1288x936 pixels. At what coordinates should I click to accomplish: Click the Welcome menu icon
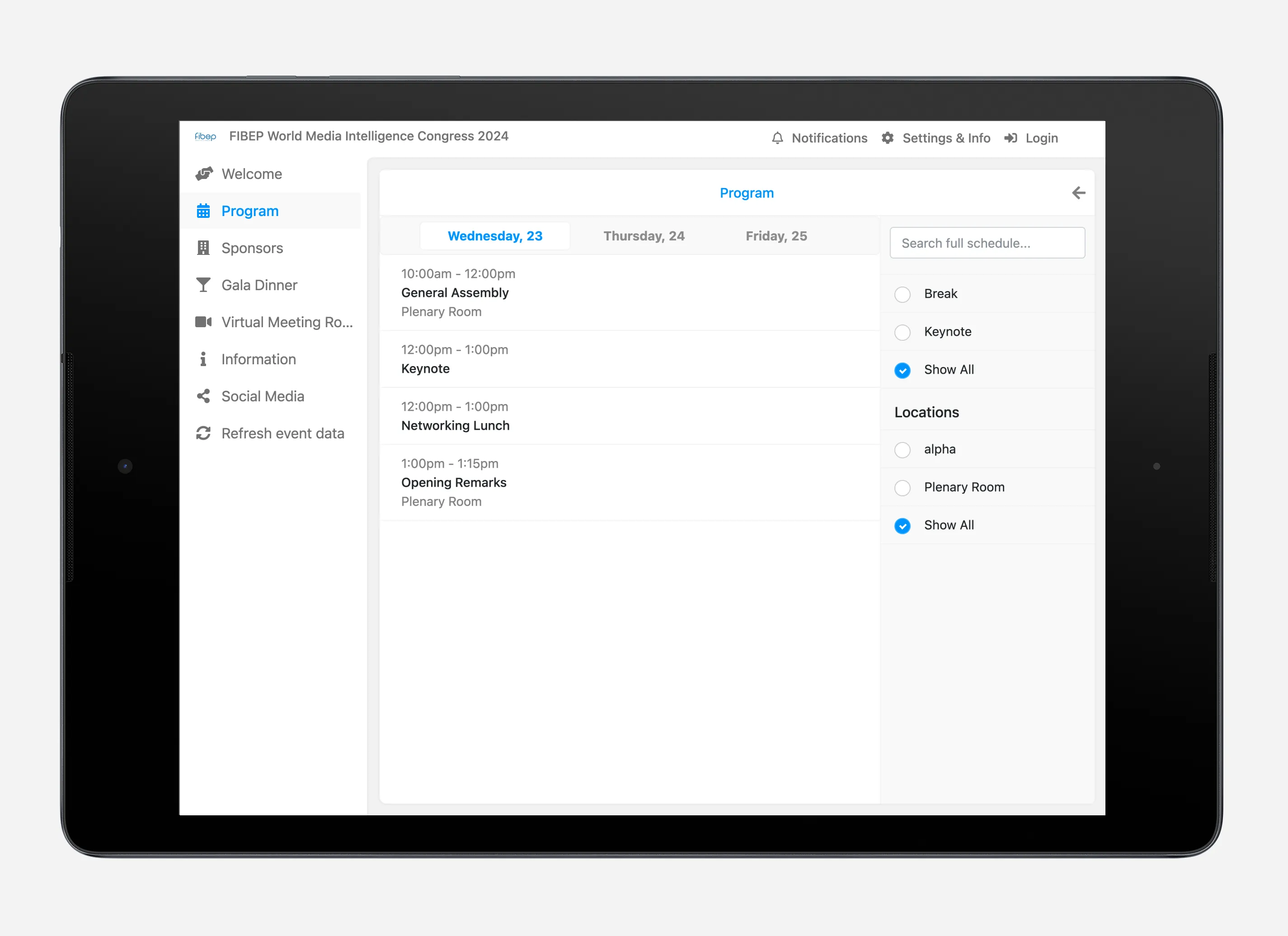point(203,173)
